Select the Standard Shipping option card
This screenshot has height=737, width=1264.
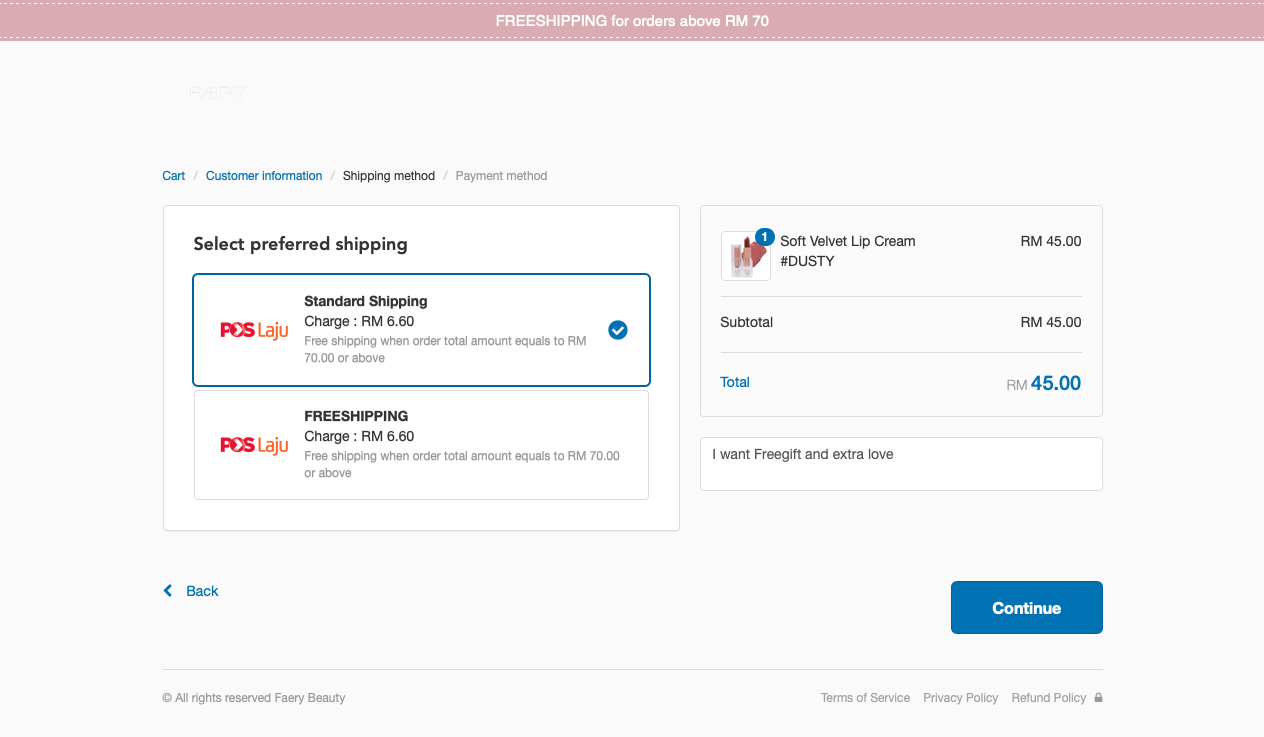click(421, 330)
